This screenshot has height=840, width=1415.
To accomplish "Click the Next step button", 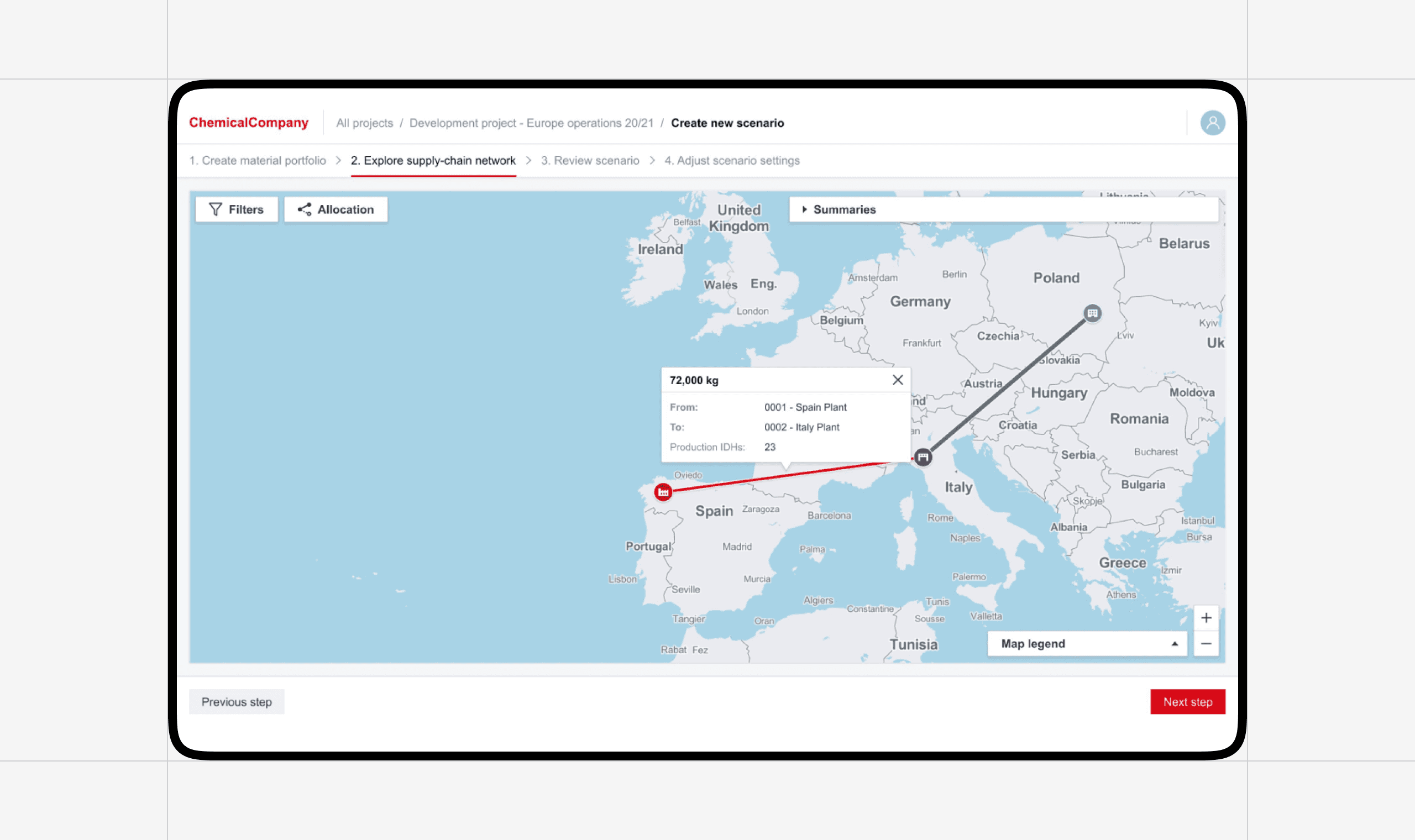I will tap(1187, 702).
